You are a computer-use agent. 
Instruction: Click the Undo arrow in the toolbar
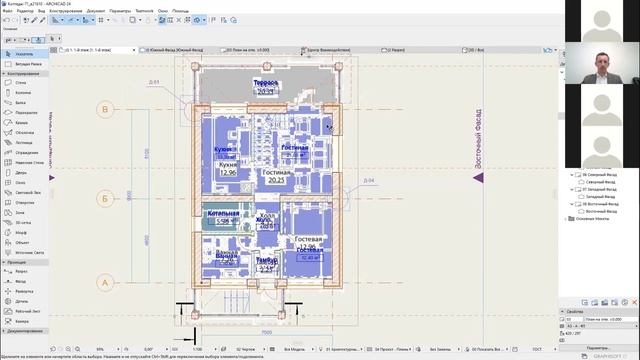pyautogui.click(x=7, y=20)
